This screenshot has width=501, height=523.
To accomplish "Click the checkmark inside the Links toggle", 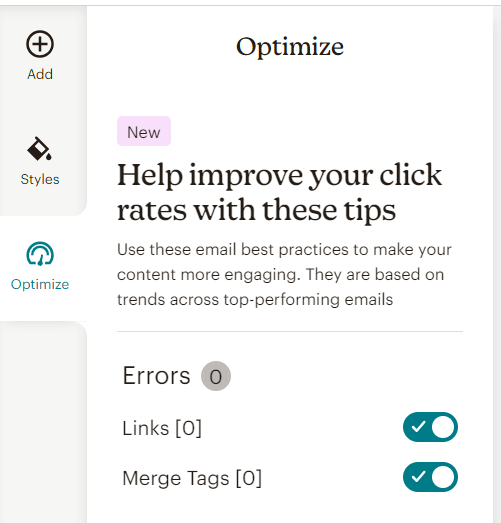I will tap(418, 427).
